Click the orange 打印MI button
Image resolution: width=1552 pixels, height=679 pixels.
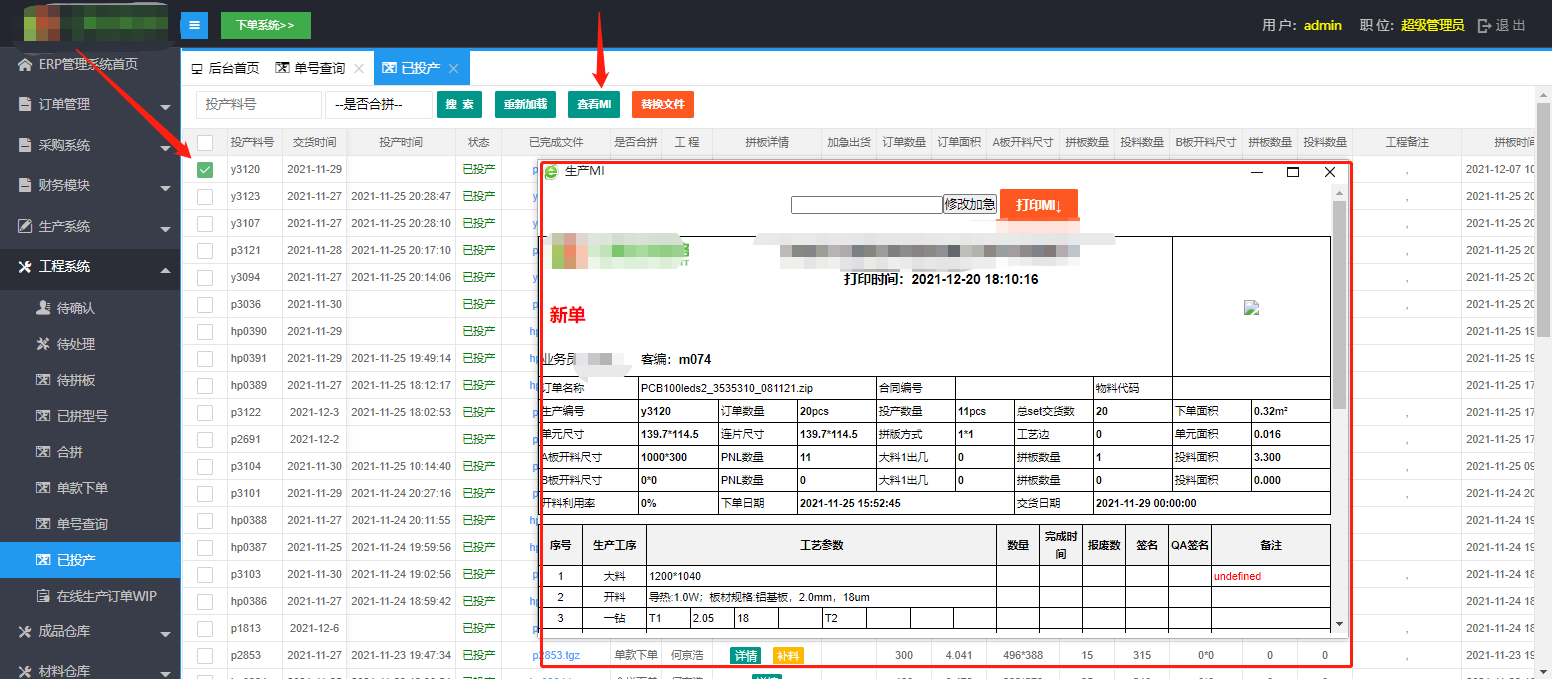pos(1038,205)
